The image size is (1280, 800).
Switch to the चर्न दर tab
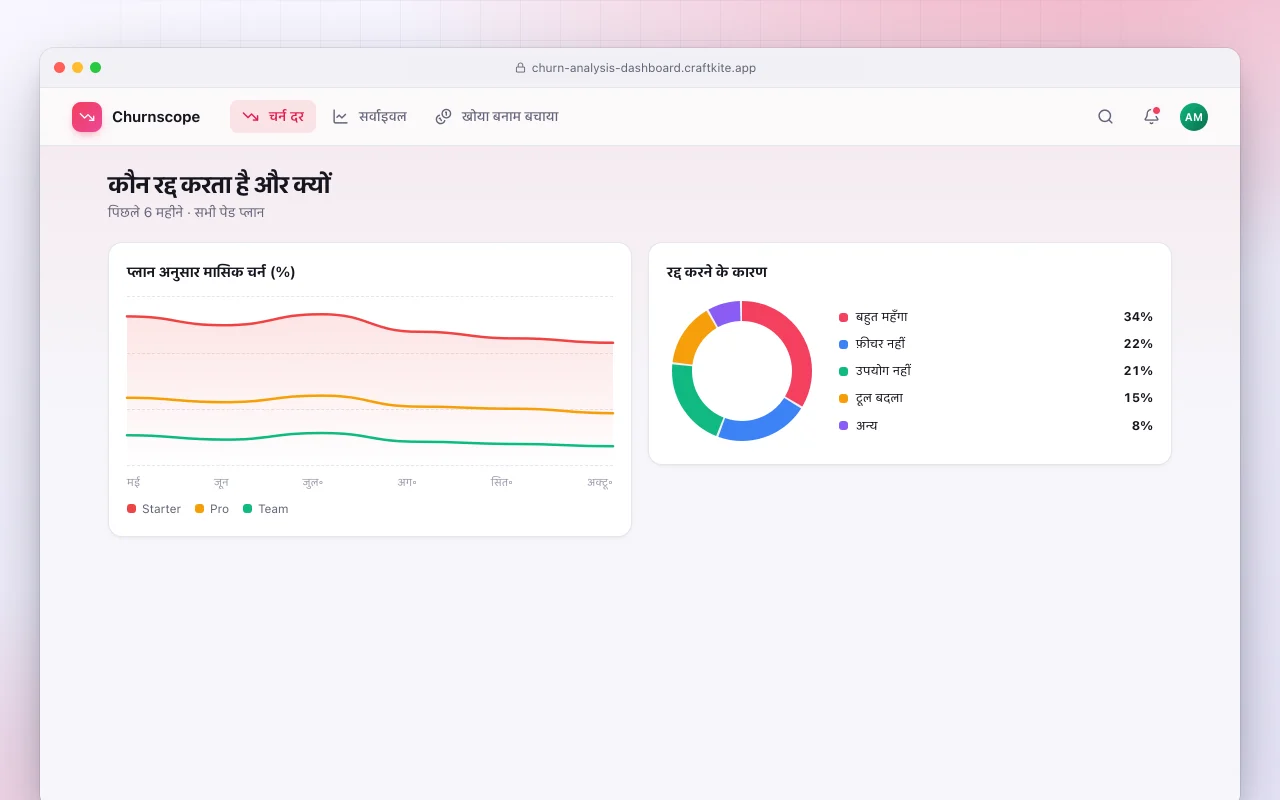point(273,117)
